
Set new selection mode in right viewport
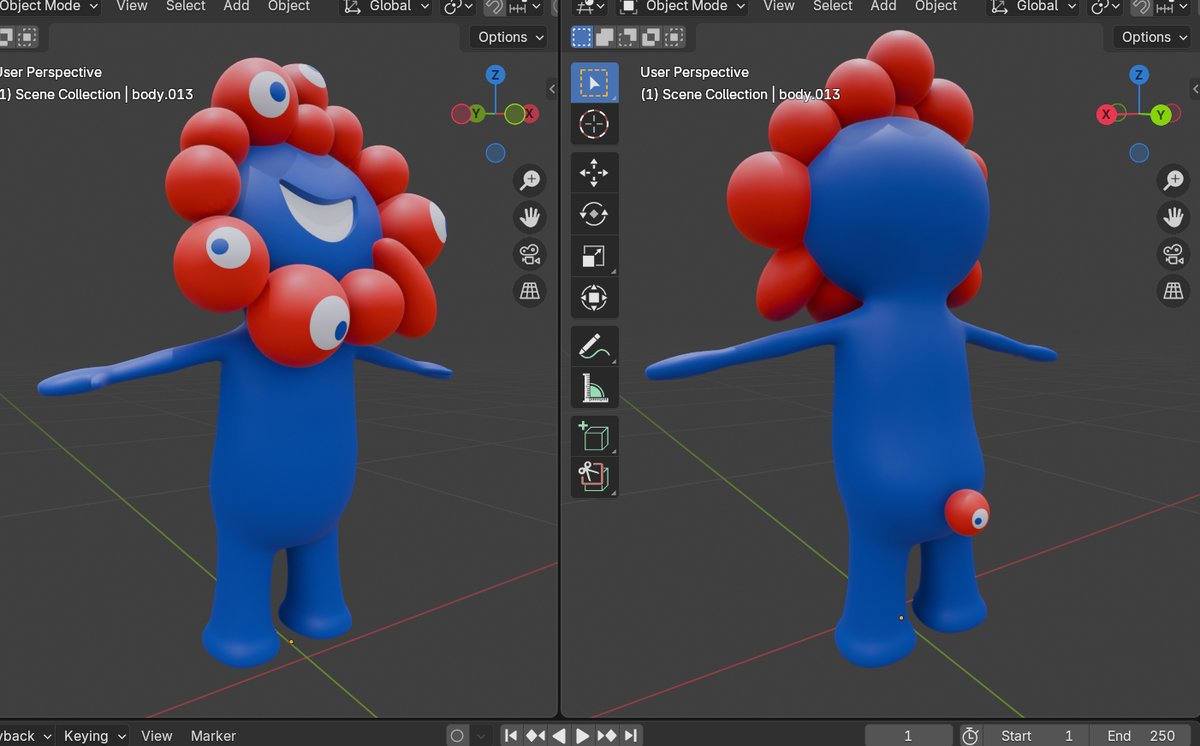(582, 37)
